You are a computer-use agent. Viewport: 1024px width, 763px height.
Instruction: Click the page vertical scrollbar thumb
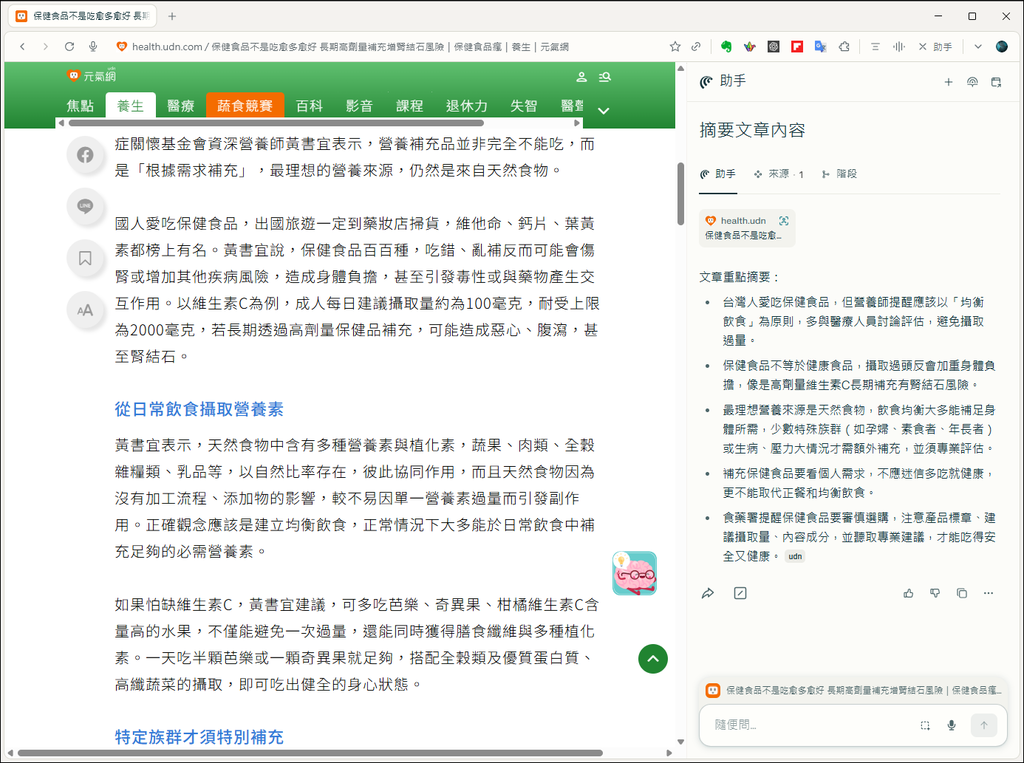point(680,194)
